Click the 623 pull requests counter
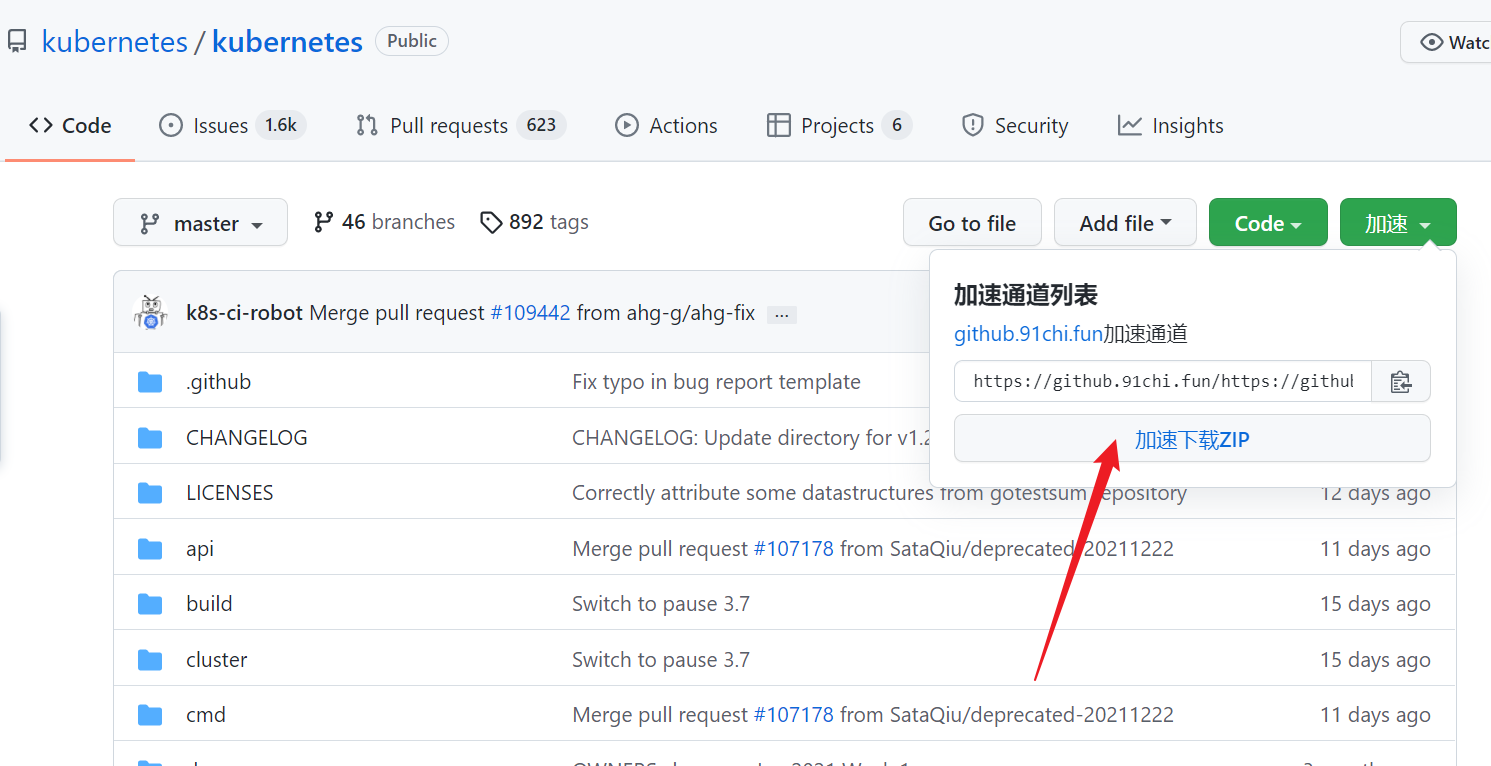 coord(541,125)
